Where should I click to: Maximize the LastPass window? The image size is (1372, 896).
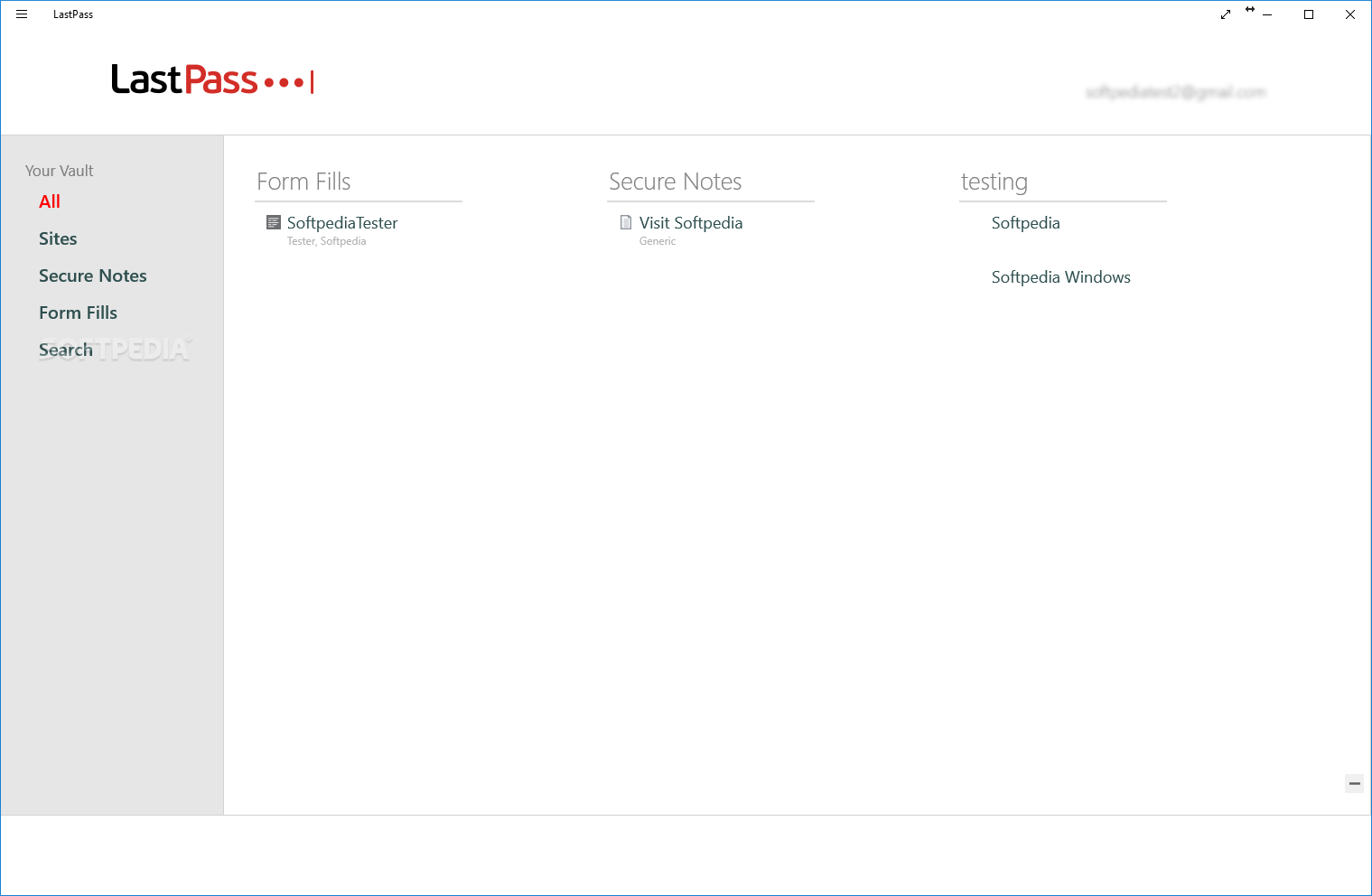pyautogui.click(x=1309, y=14)
